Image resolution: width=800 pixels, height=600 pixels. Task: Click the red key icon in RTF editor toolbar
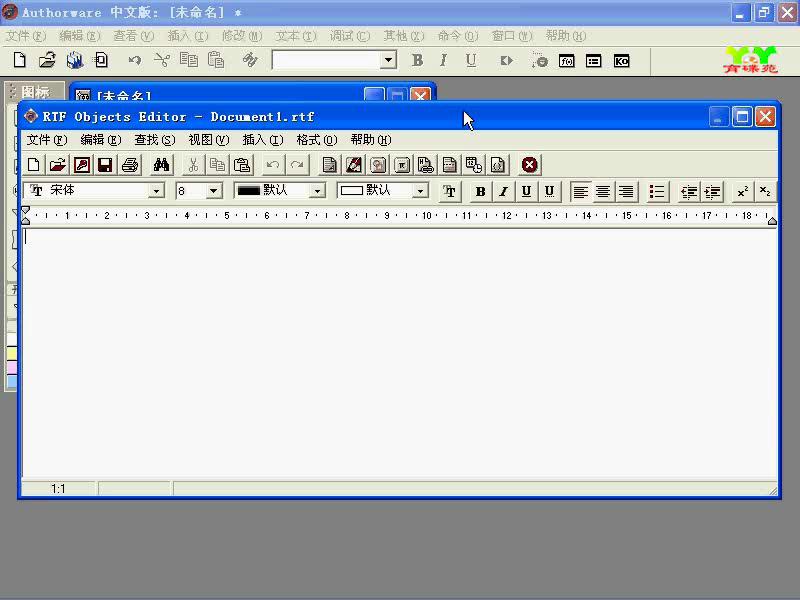coord(82,165)
